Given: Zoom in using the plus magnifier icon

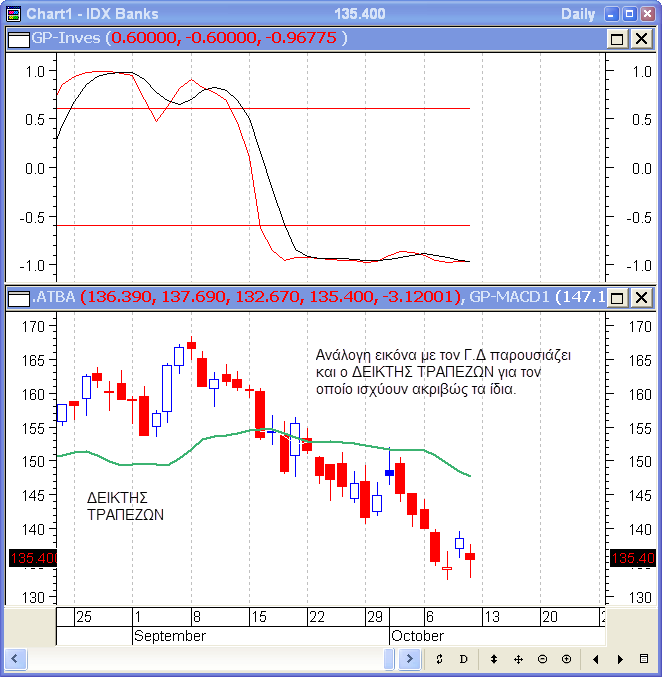Looking at the screenshot, I should (x=566, y=659).
